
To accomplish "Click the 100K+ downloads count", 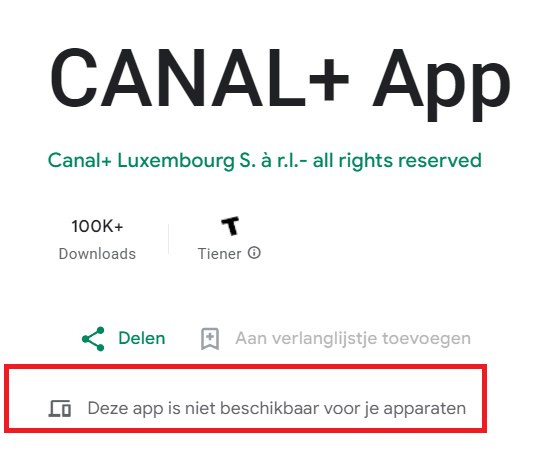I will pos(97,226).
